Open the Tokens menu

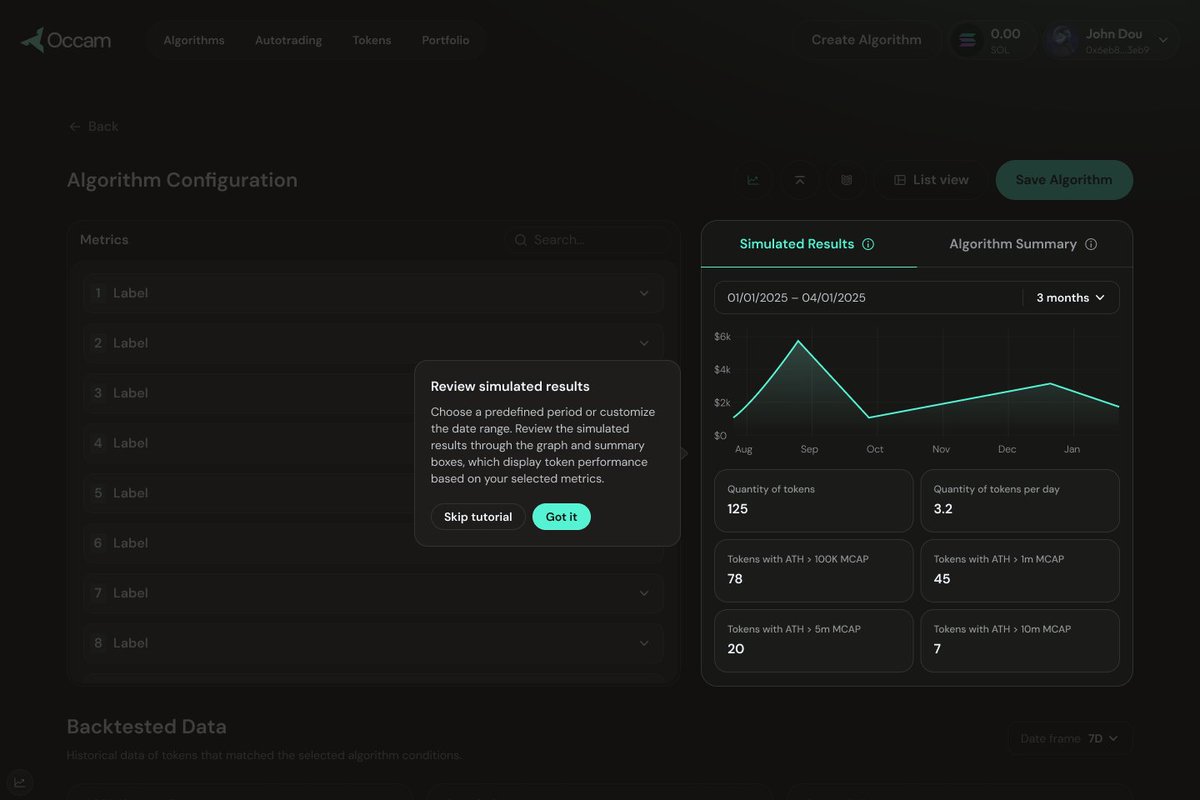tap(372, 40)
